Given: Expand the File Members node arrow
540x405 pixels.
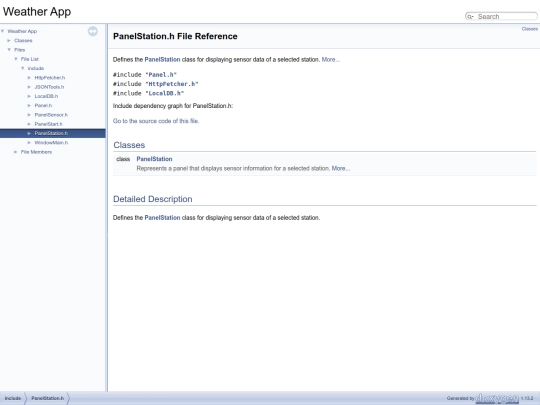Looking at the screenshot, I should pyautogui.click(x=16, y=152).
